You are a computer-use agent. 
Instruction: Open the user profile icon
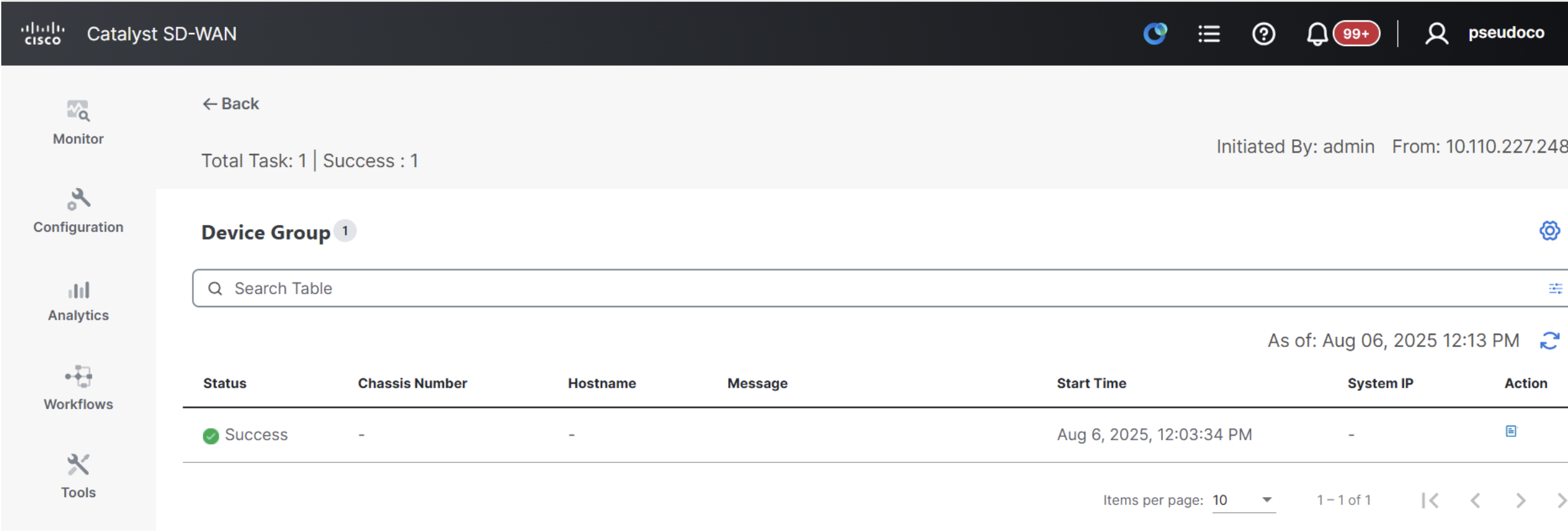pyautogui.click(x=1437, y=34)
